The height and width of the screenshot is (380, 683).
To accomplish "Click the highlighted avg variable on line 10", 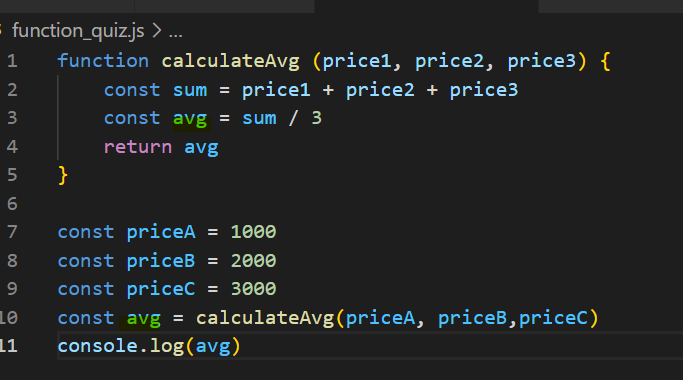I will pyautogui.click(x=144, y=319).
